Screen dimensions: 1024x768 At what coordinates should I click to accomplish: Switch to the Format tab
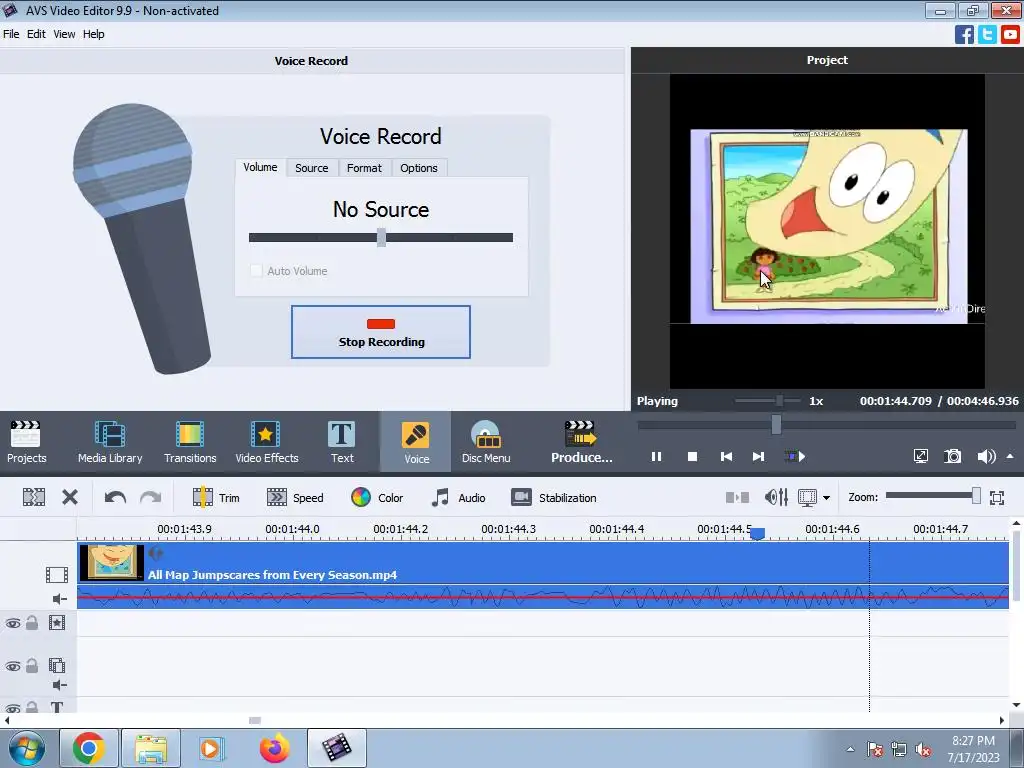364,168
